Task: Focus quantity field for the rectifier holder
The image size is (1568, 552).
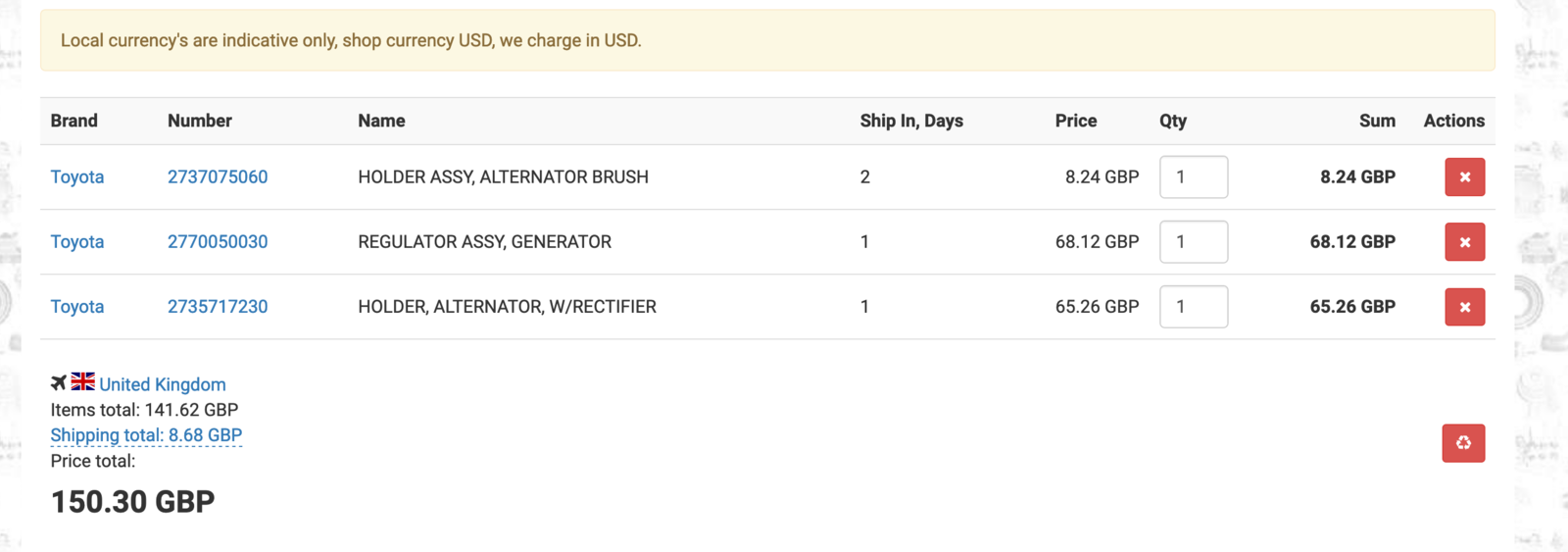Action: [1194, 307]
